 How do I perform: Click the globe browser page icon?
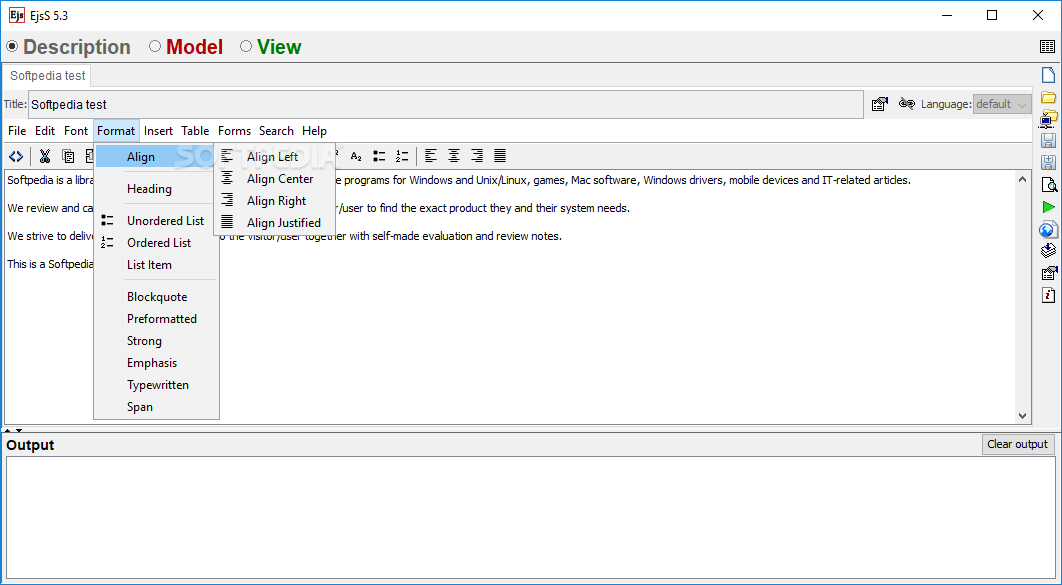1048,230
